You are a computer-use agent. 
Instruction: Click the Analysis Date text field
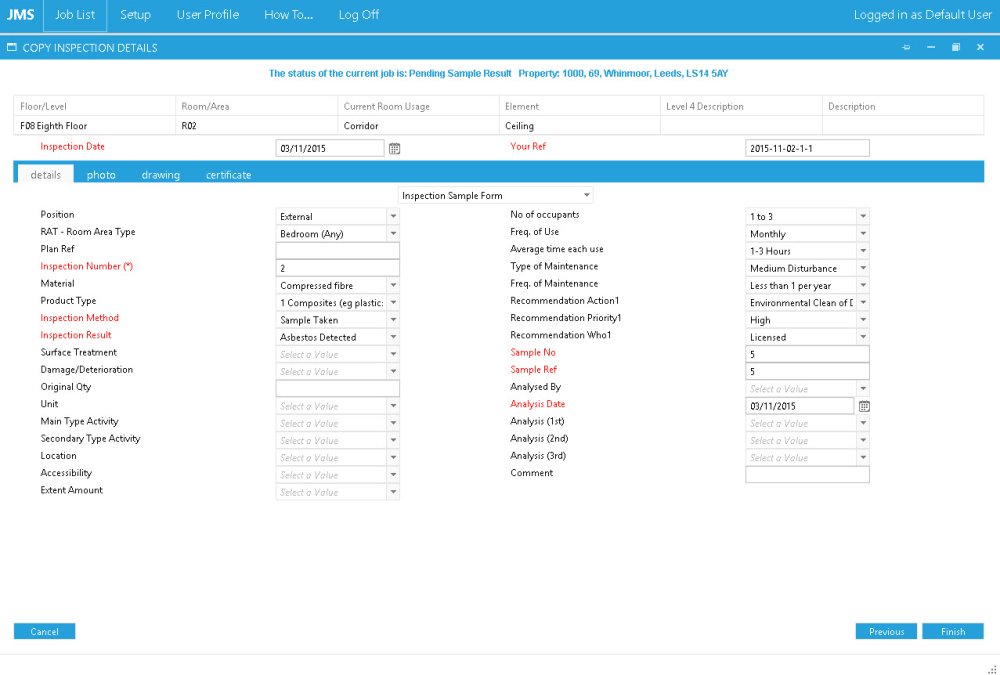tap(800, 406)
